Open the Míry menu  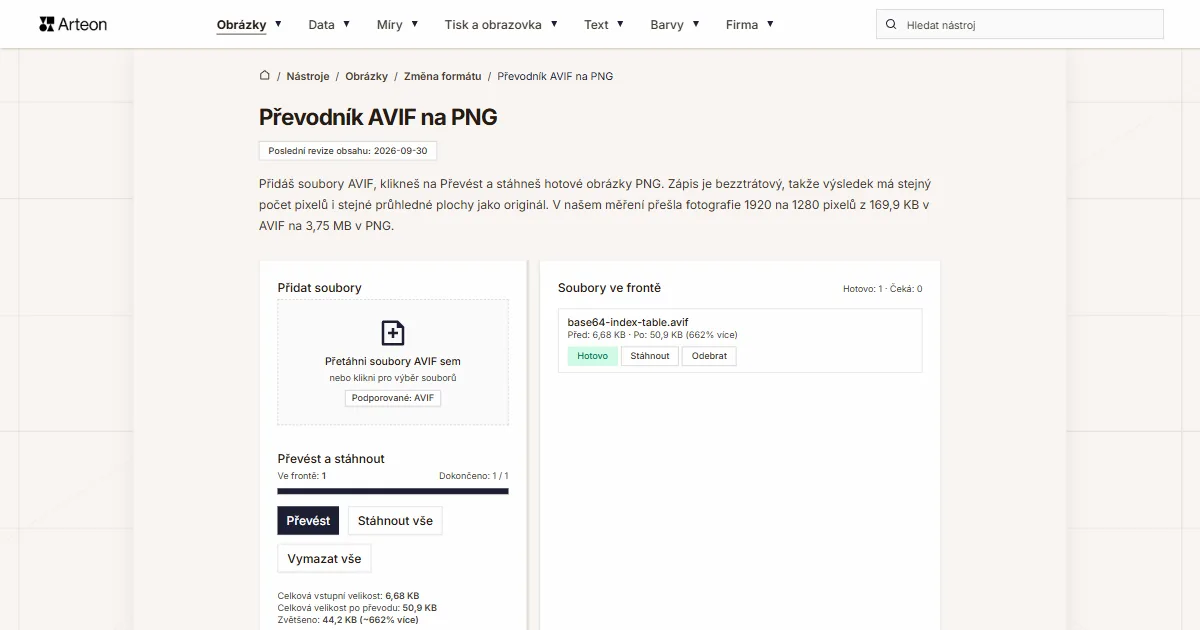coord(390,25)
